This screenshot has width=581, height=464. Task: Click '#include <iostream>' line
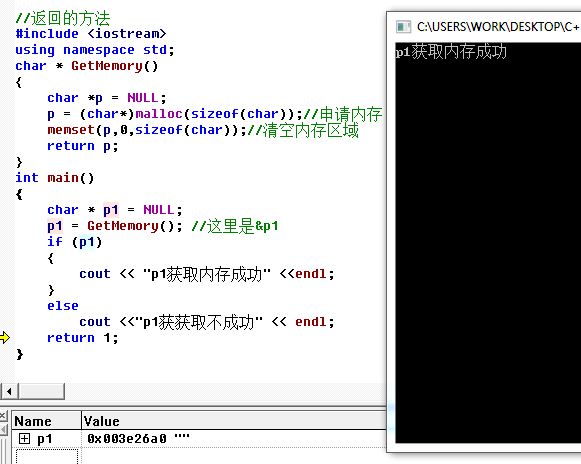(x=91, y=34)
